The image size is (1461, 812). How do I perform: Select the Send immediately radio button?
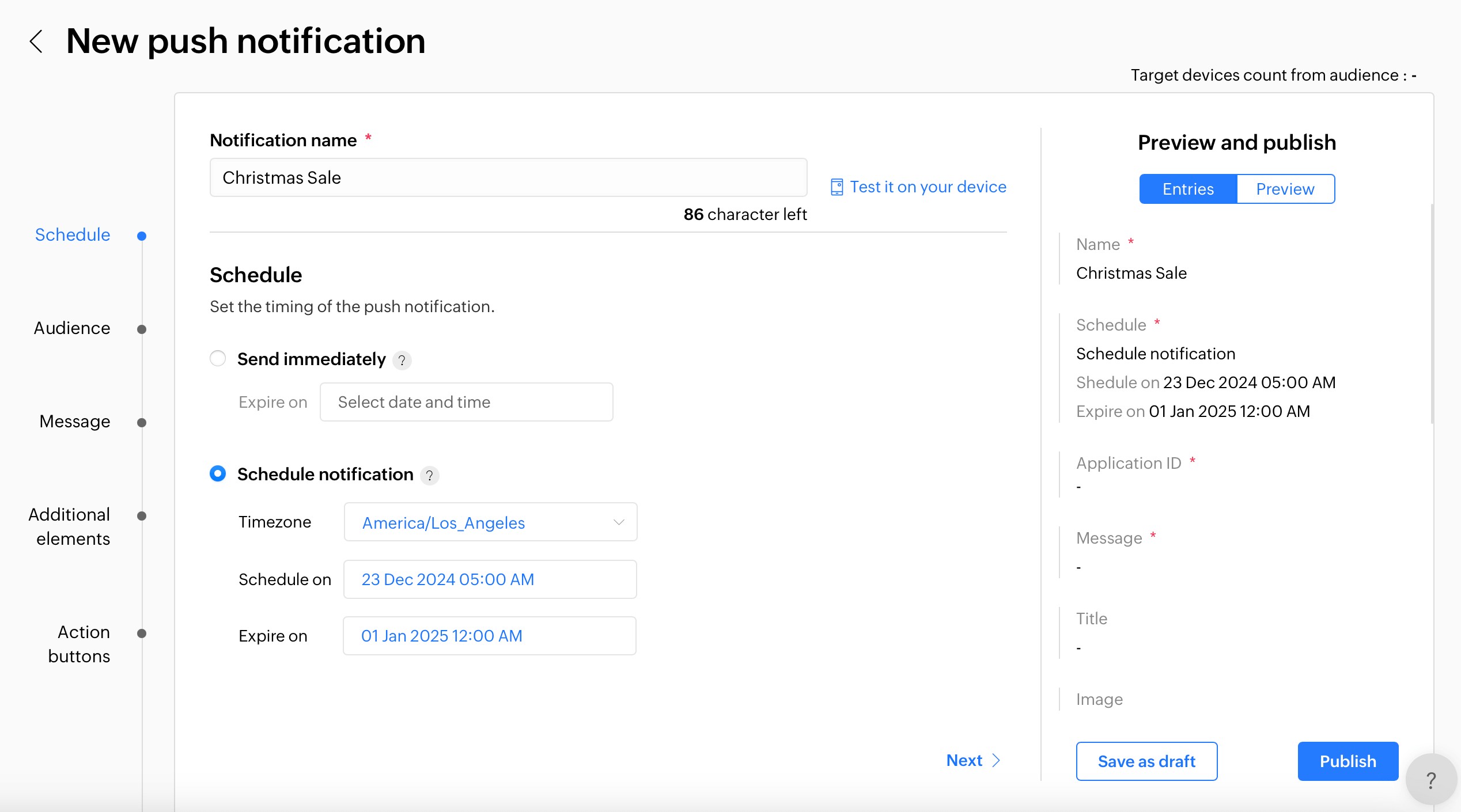pos(218,359)
